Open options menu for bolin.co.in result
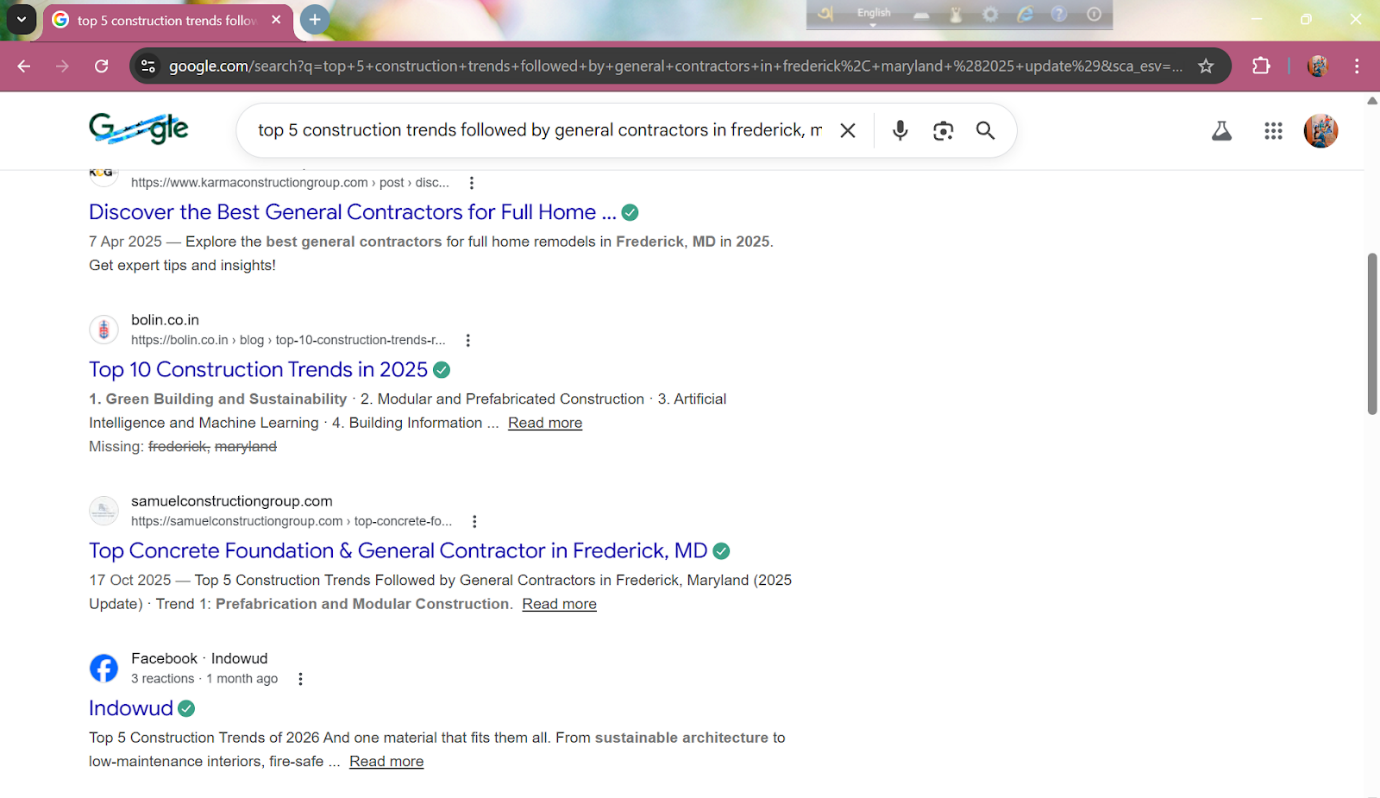The image size is (1380, 798). (x=467, y=340)
